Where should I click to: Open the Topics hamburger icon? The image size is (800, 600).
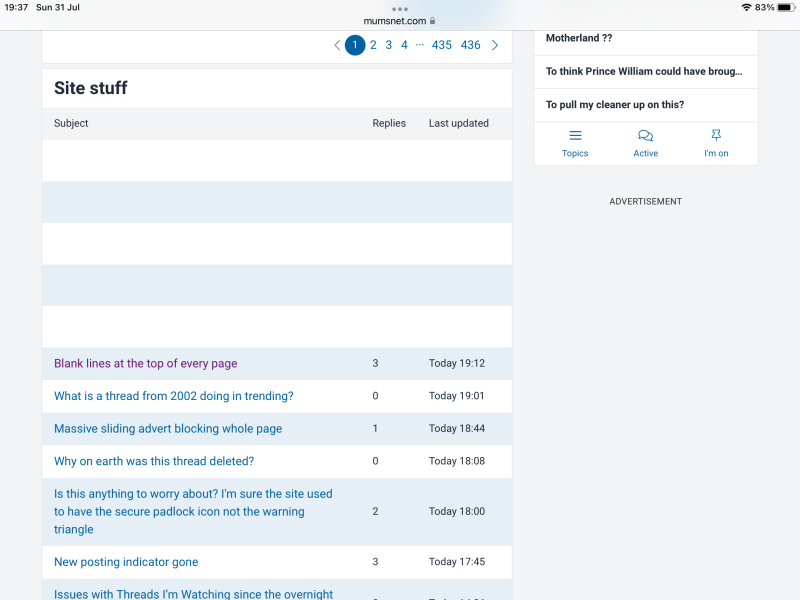[x=575, y=136]
